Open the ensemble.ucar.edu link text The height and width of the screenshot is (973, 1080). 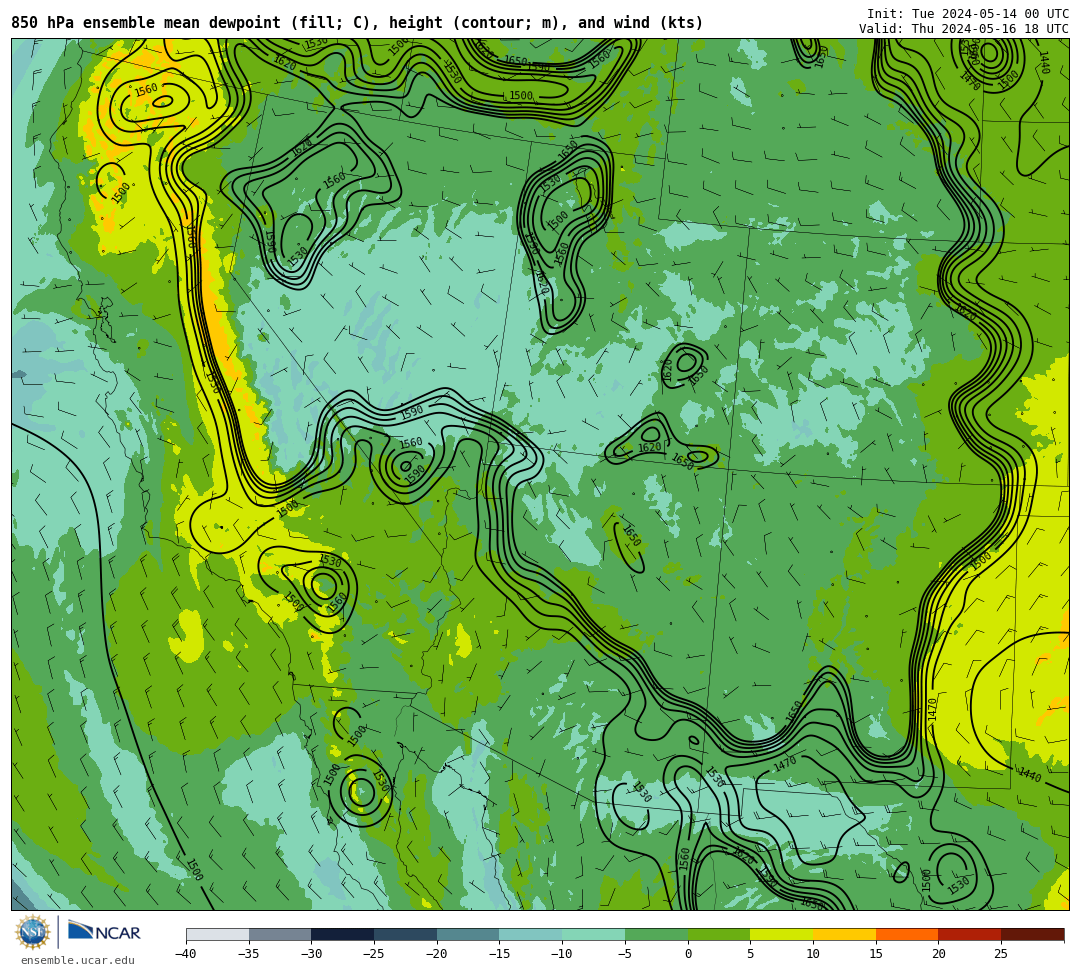[78, 960]
